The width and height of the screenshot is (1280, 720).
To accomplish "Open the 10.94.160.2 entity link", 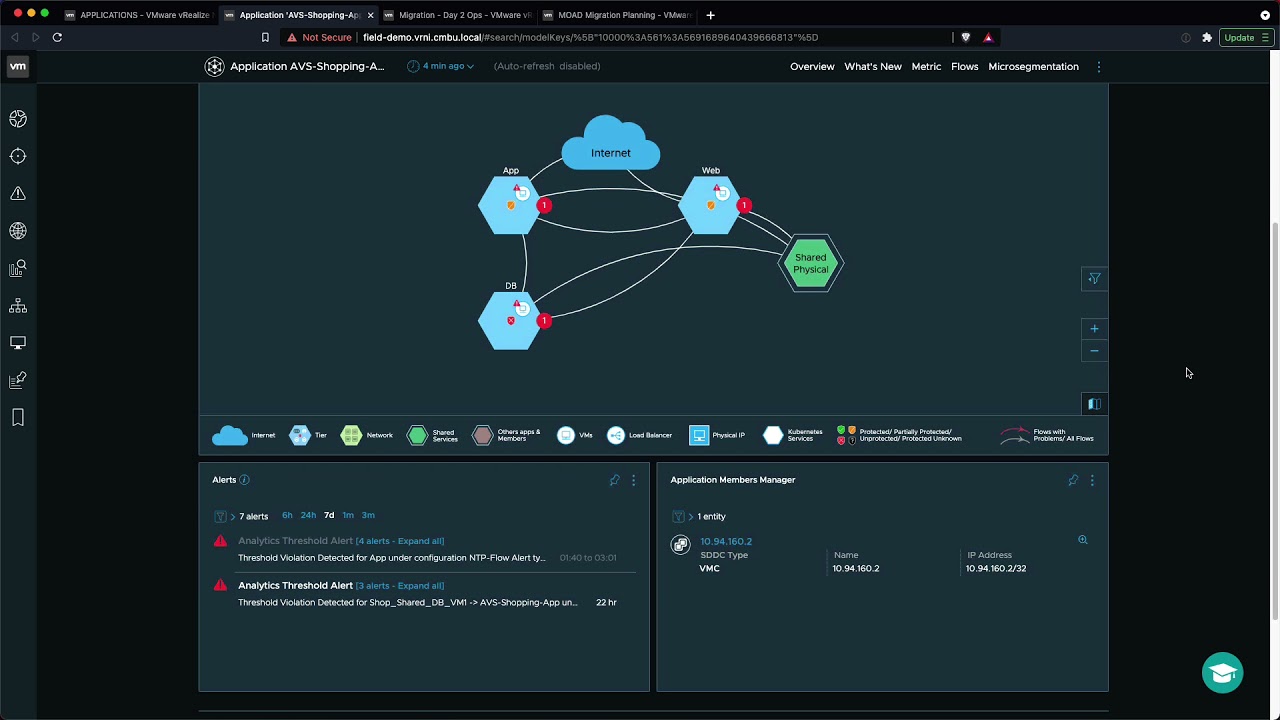I will 726,541.
